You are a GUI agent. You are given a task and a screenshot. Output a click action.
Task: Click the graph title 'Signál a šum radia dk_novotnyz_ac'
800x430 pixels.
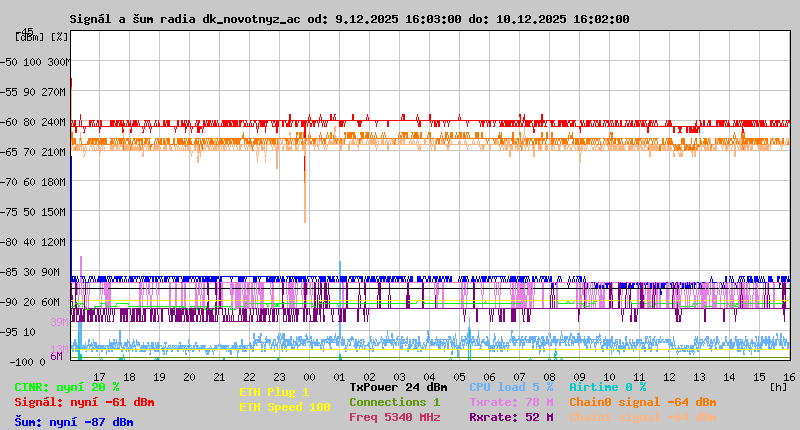(x=185, y=19)
